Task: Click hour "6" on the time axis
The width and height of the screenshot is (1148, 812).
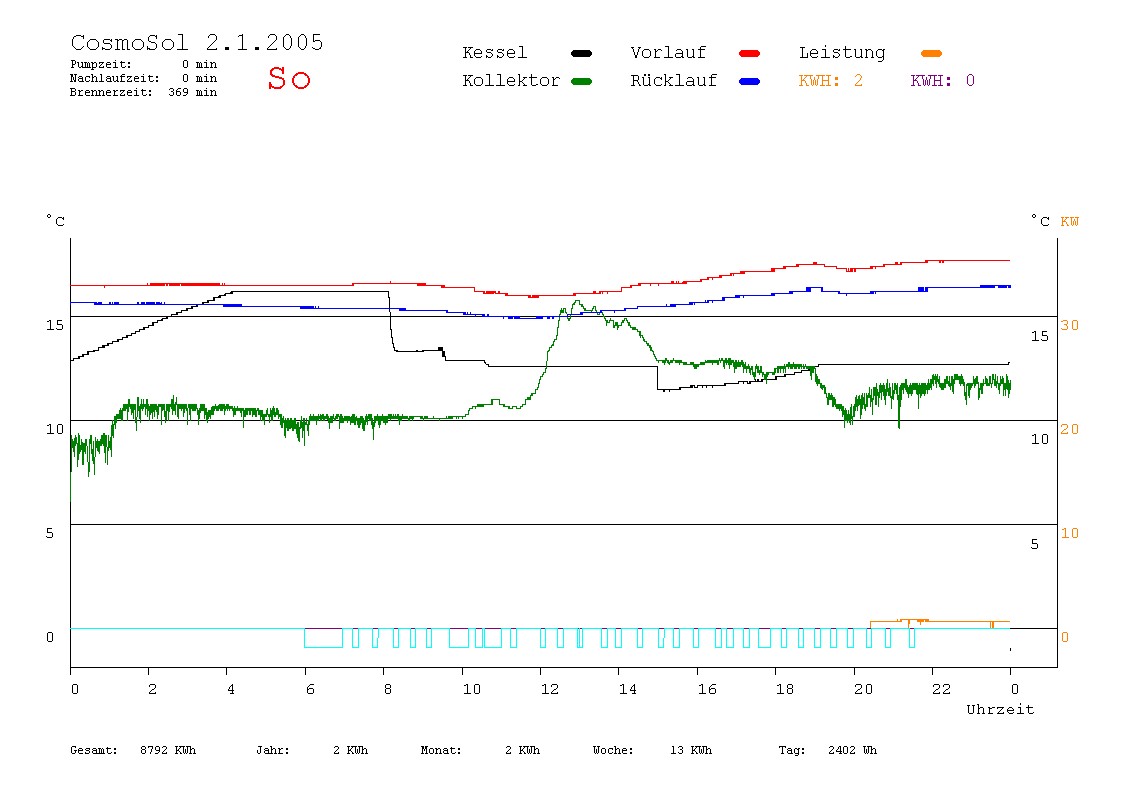Action: click(x=310, y=689)
